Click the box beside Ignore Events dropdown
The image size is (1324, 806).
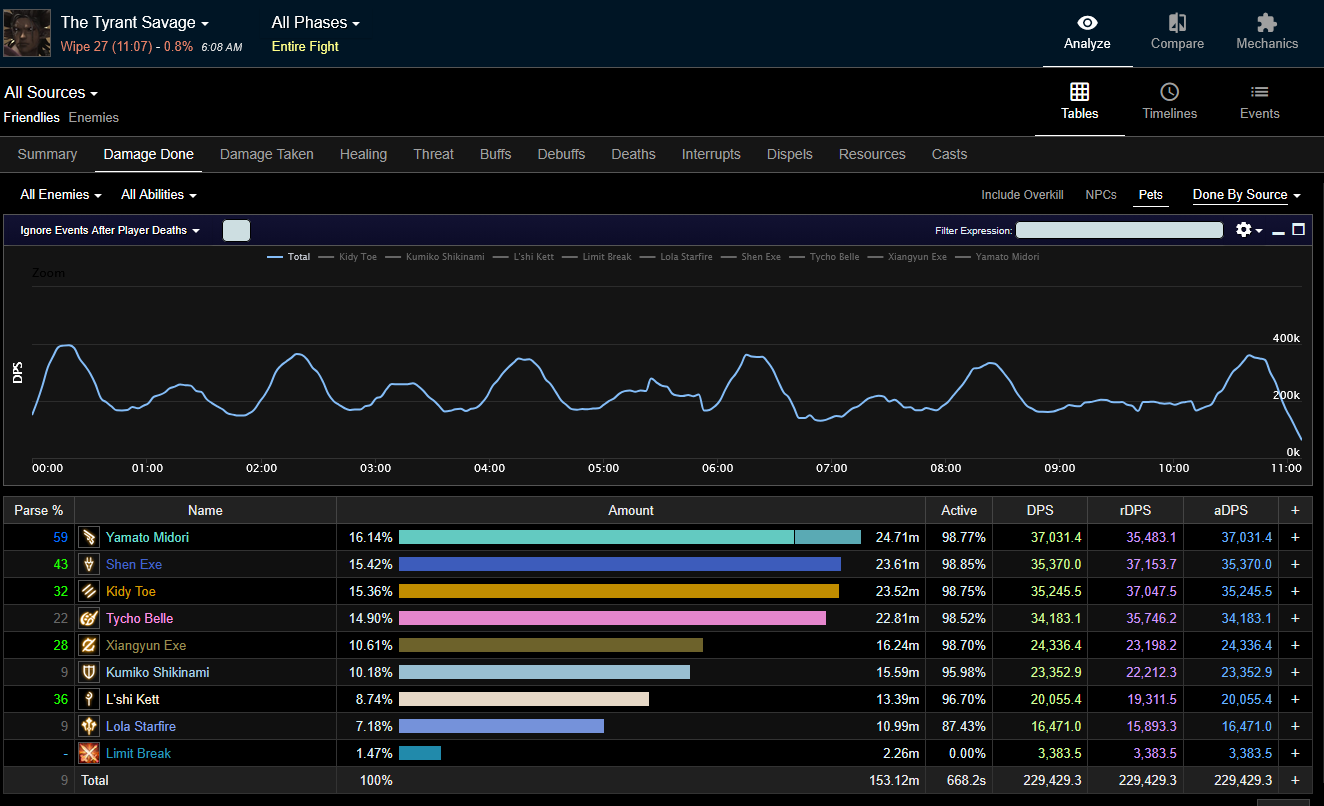(x=236, y=230)
